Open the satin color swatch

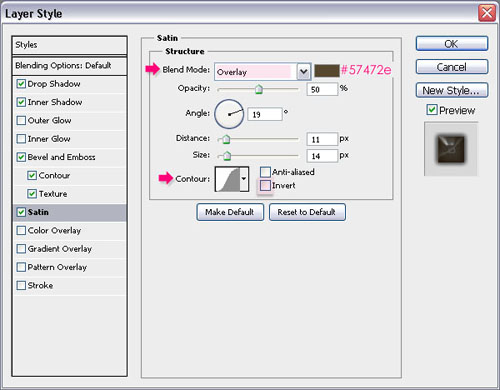tap(327, 71)
